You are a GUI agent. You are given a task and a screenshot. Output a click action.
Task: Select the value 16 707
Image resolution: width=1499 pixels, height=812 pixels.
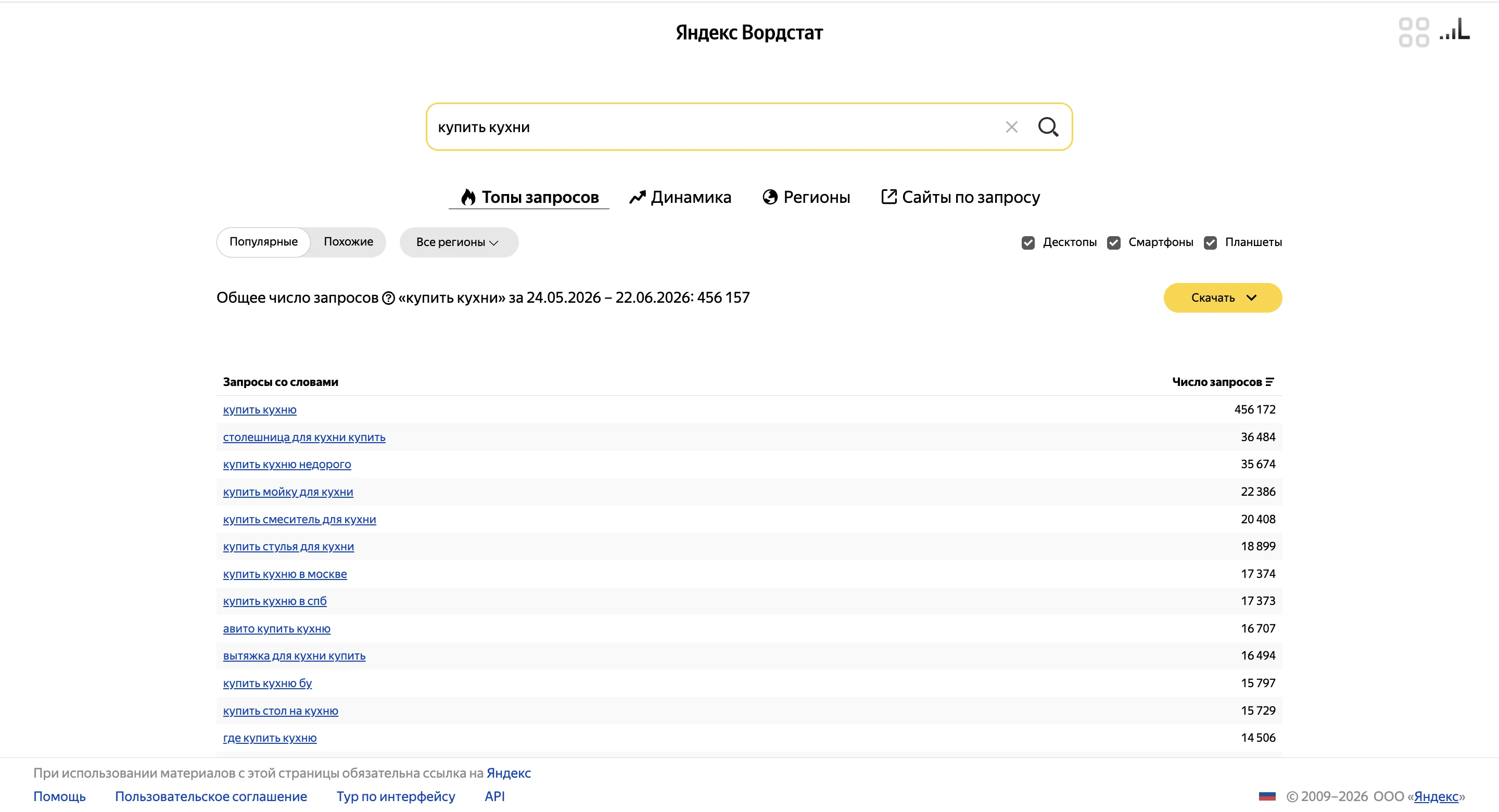pyautogui.click(x=1257, y=628)
